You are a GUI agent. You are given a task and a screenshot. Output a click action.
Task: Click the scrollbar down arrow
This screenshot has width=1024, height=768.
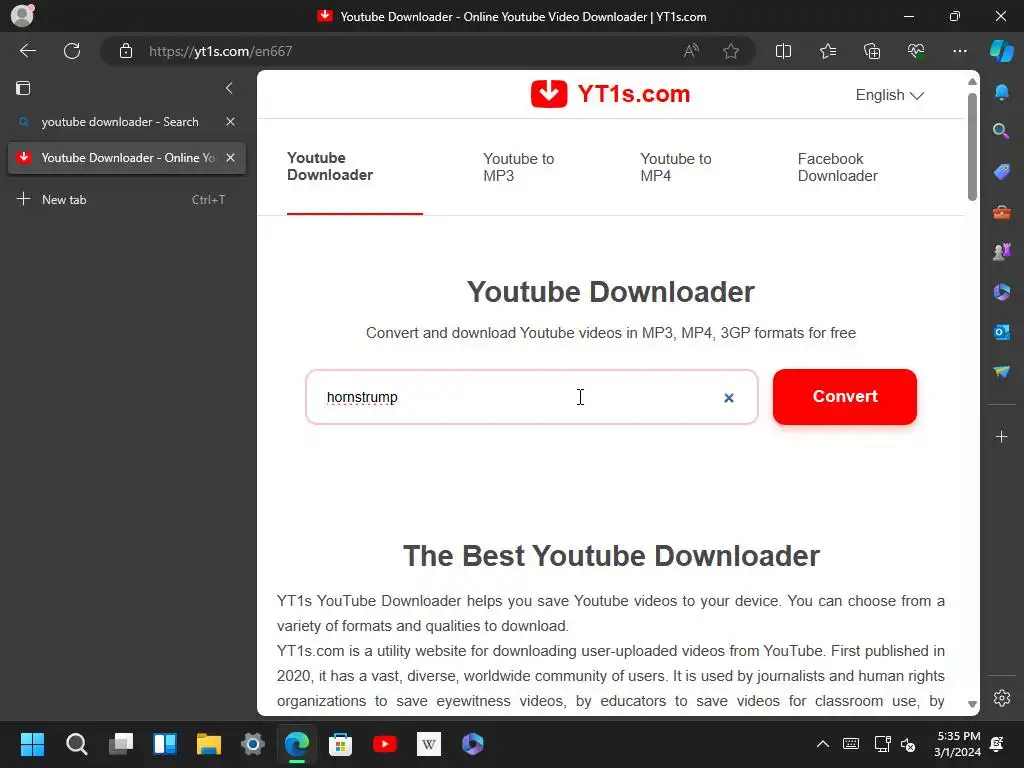pos(972,704)
